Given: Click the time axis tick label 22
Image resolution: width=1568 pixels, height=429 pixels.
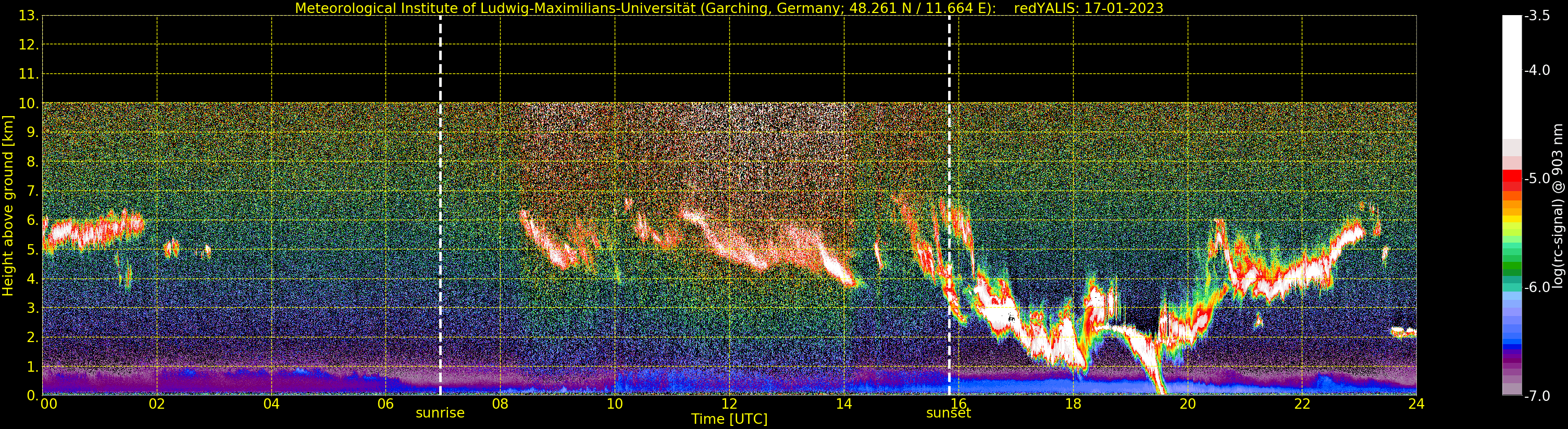Looking at the screenshot, I should (1302, 404).
